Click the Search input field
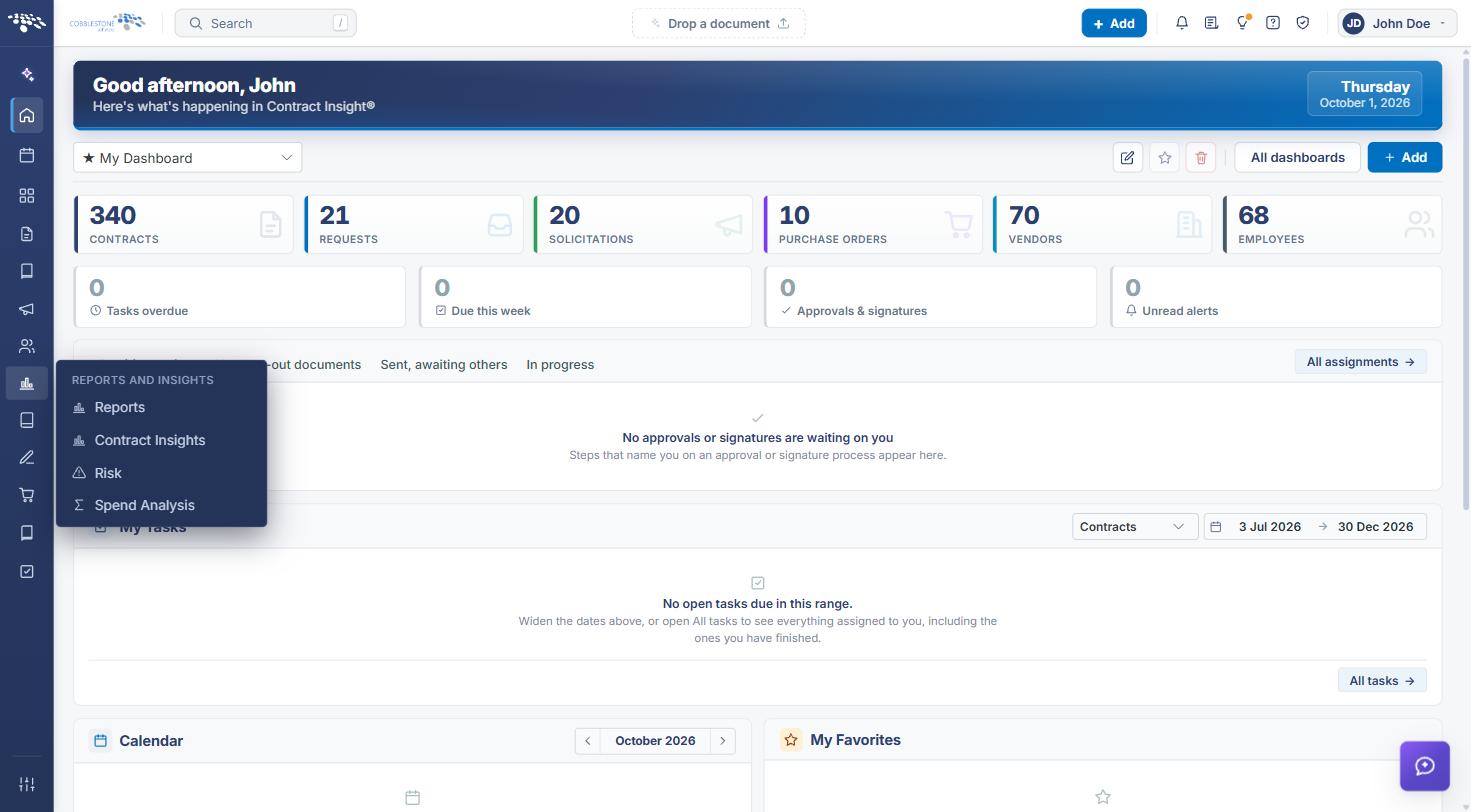The image size is (1471, 812). coord(265,23)
